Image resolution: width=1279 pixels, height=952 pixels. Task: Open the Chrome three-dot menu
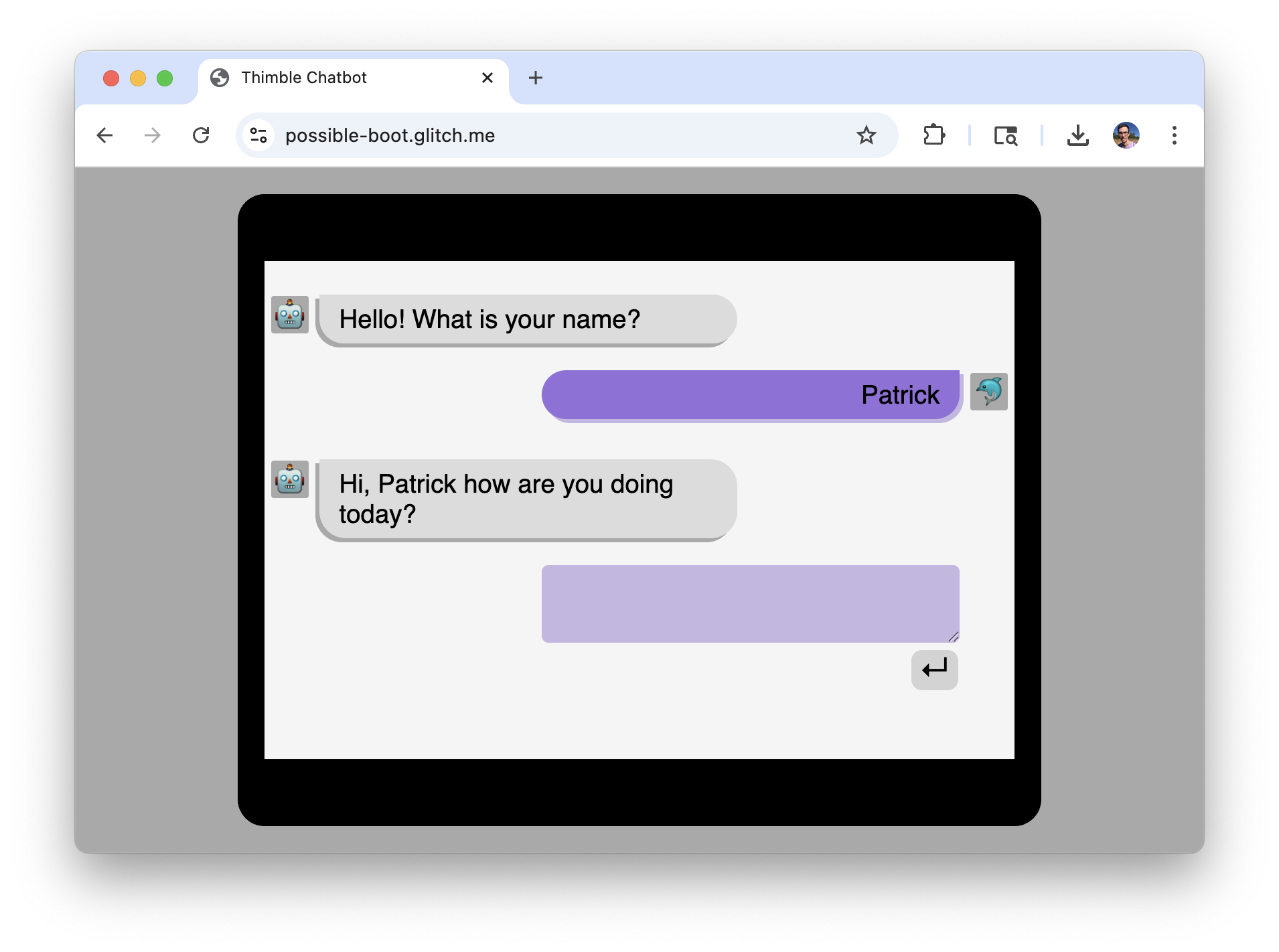click(x=1174, y=135)
